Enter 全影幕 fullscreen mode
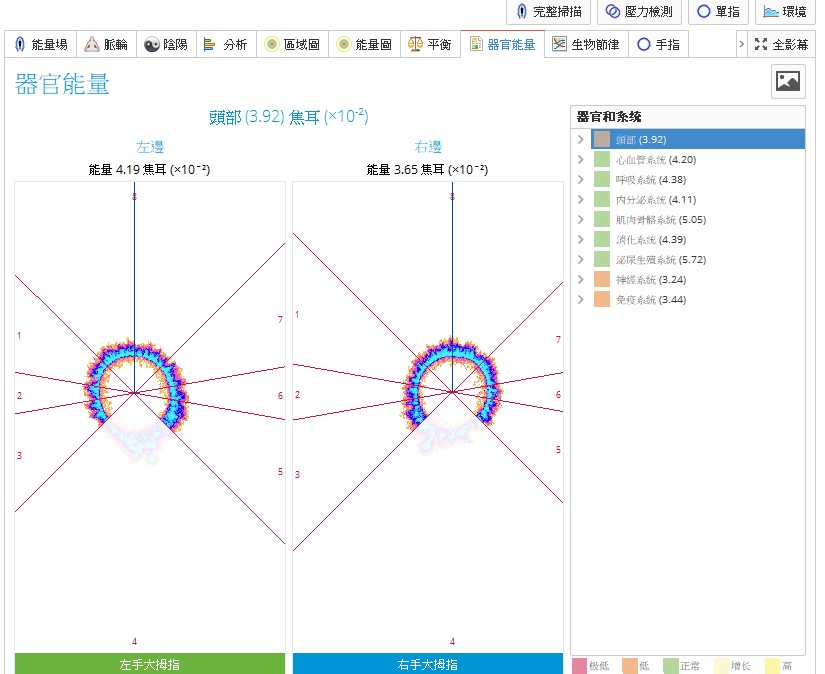 pos(782,45)
